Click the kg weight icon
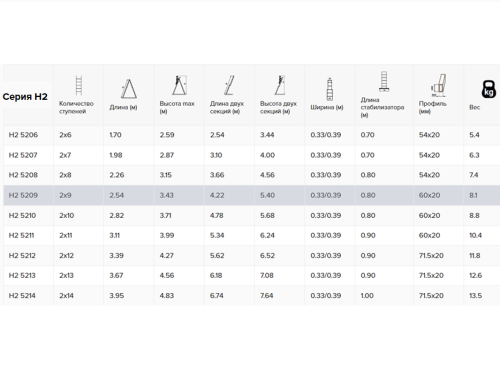Image resolution: width=500 pixels, height=375 pixels. (x=489, y=89)
